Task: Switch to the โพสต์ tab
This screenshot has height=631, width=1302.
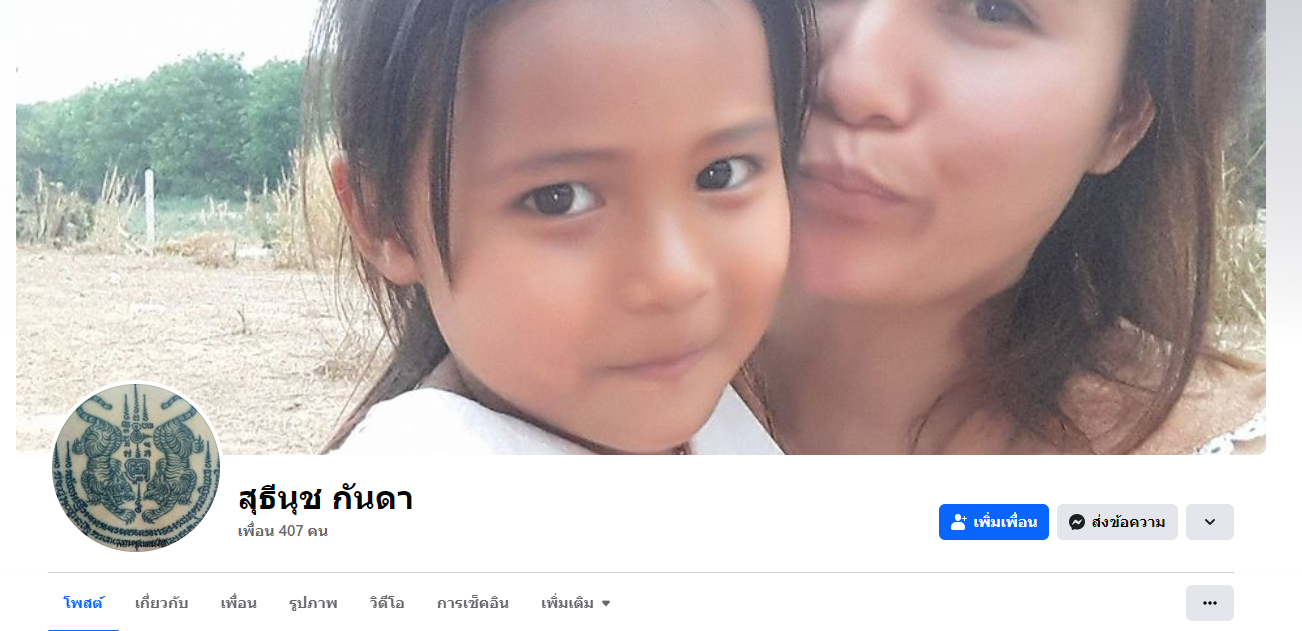Action: (83, 603)
